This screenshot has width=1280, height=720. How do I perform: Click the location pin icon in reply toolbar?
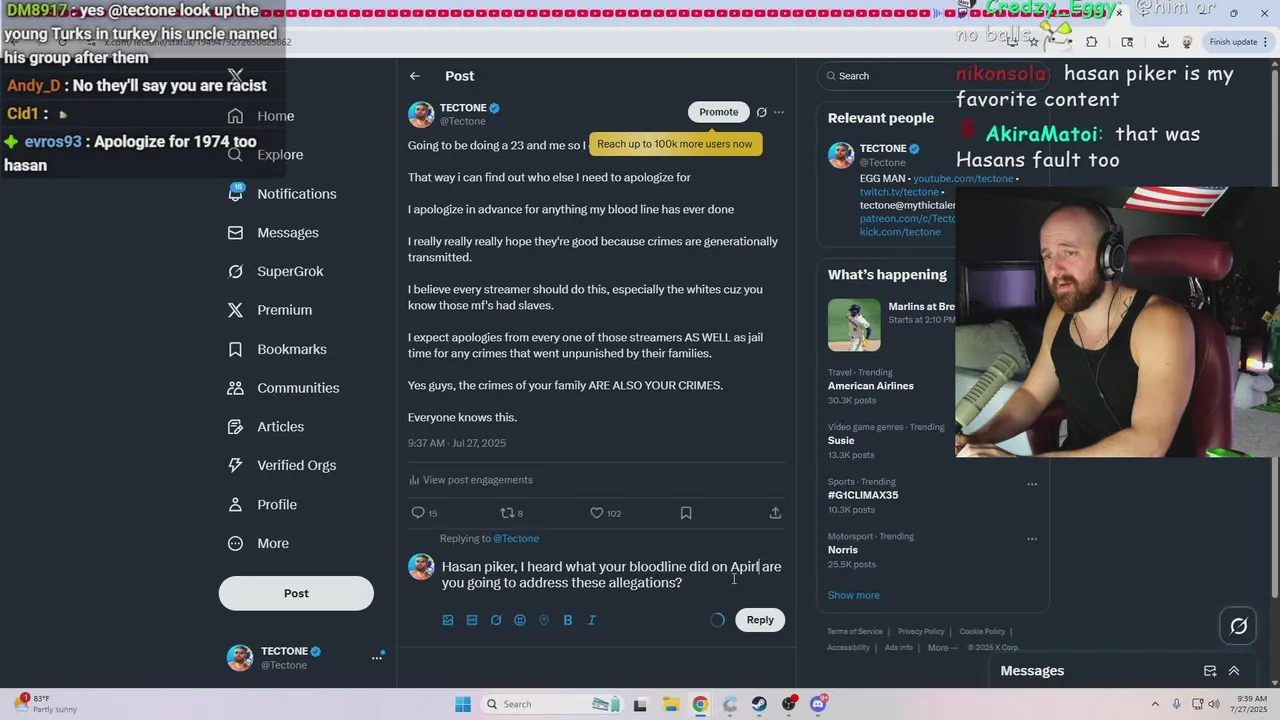pyautogui.click(x=544, y=620)
